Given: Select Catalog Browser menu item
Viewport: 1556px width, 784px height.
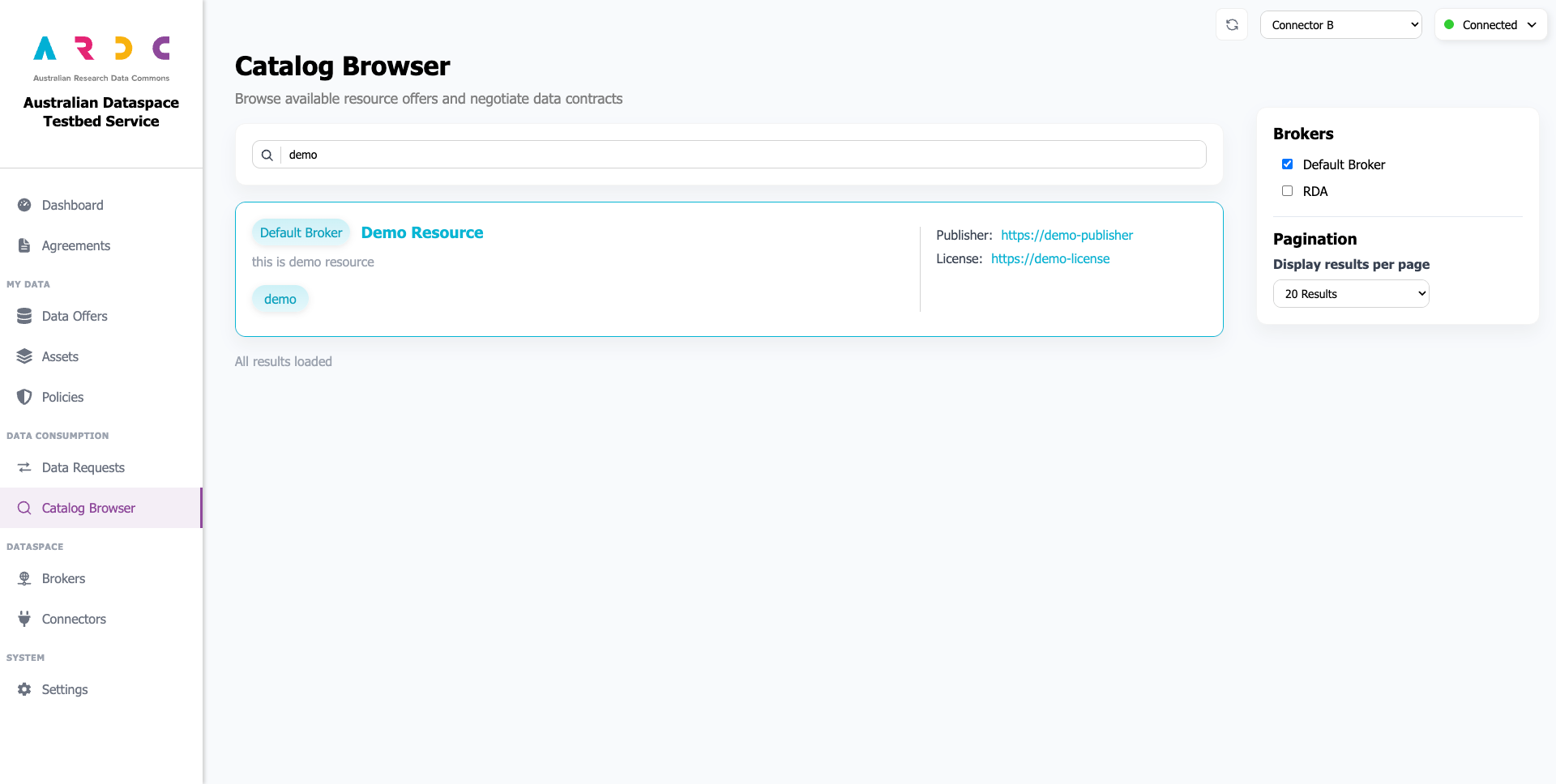Looking at the screenshot, I should (101, 508).
